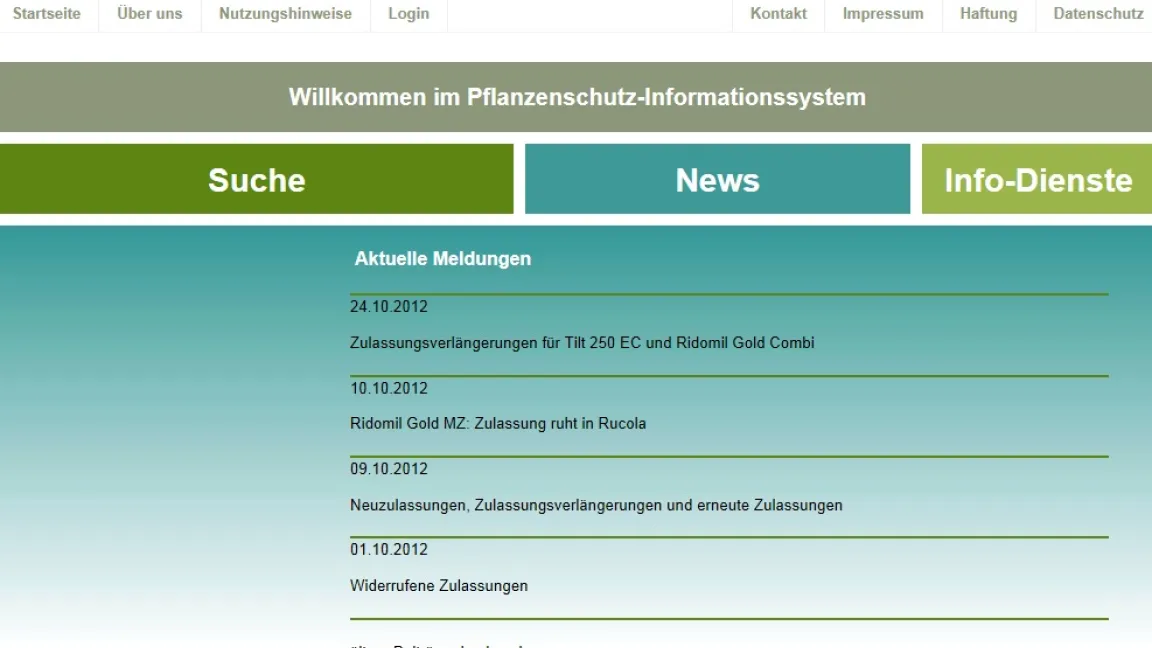This screenshot has width=1152, height=648.
Task: Open news about Tilt 250 EC Zulassungsverlängerungen
Action: (582, 343)
